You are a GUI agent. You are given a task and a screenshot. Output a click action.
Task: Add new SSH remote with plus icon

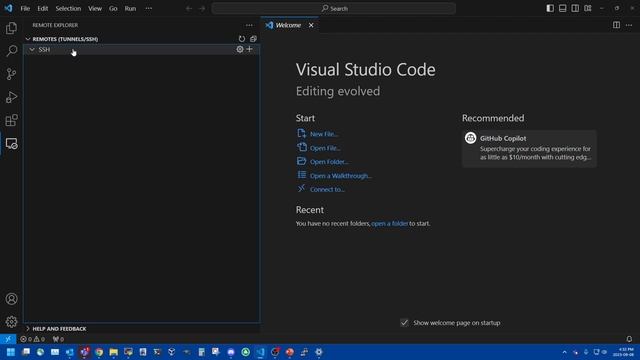coord(249,49)
